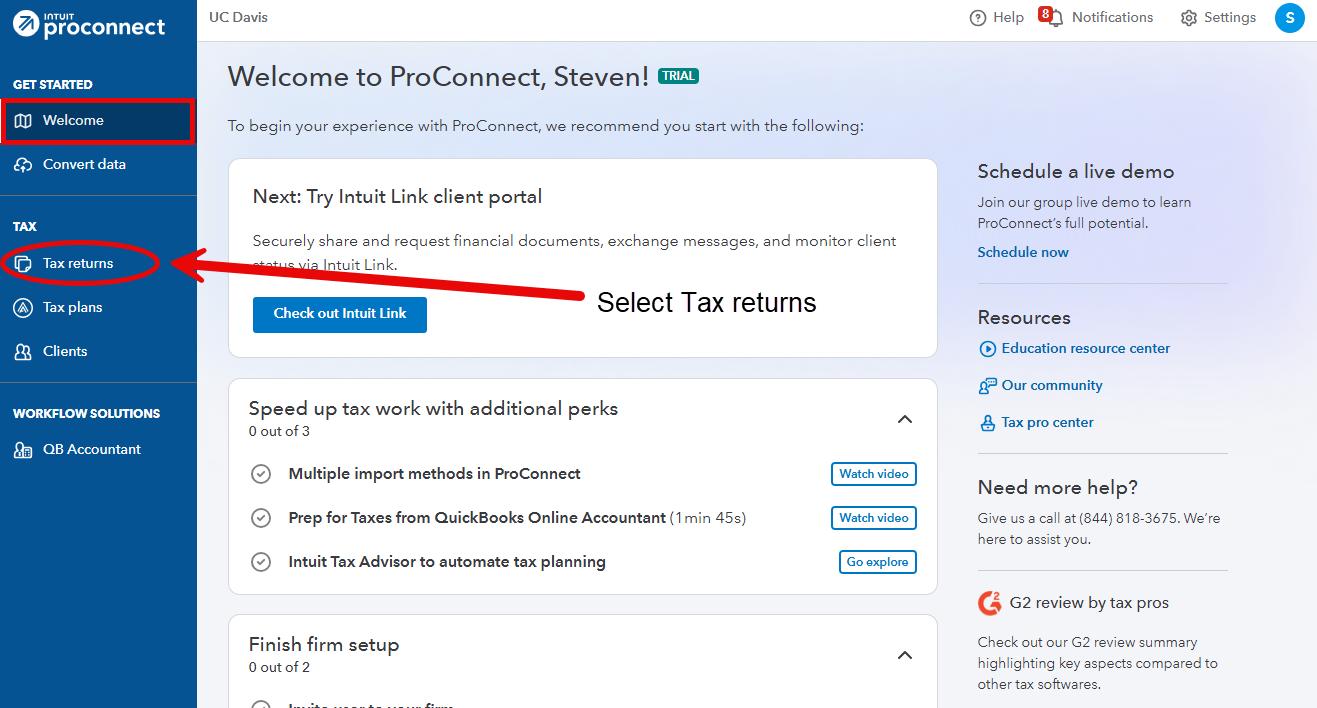Viewport: 1317px width, 708px height.
Task: Click the QB Accountant icon
Action: (23, 450)
